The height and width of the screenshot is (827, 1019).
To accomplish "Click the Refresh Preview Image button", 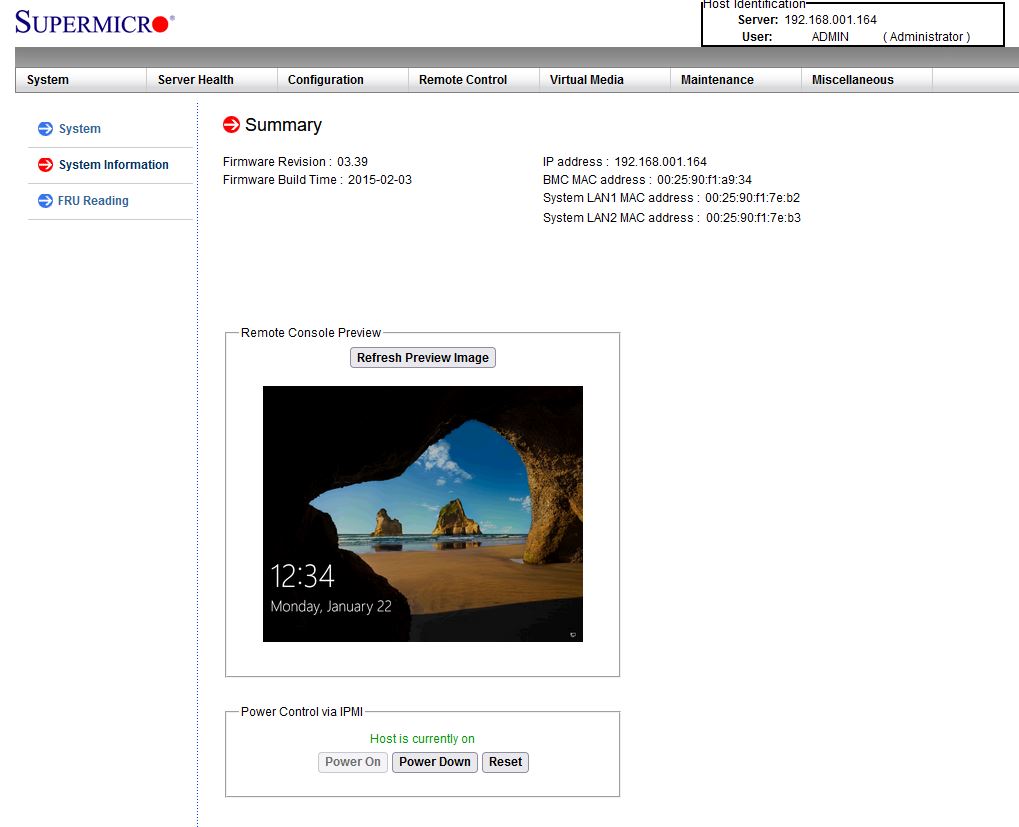I will click(422, 358).
